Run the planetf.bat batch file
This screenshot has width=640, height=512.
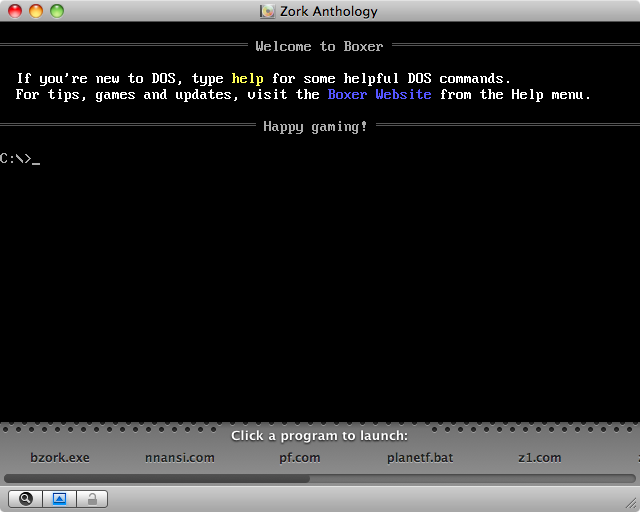pos(420,458)
